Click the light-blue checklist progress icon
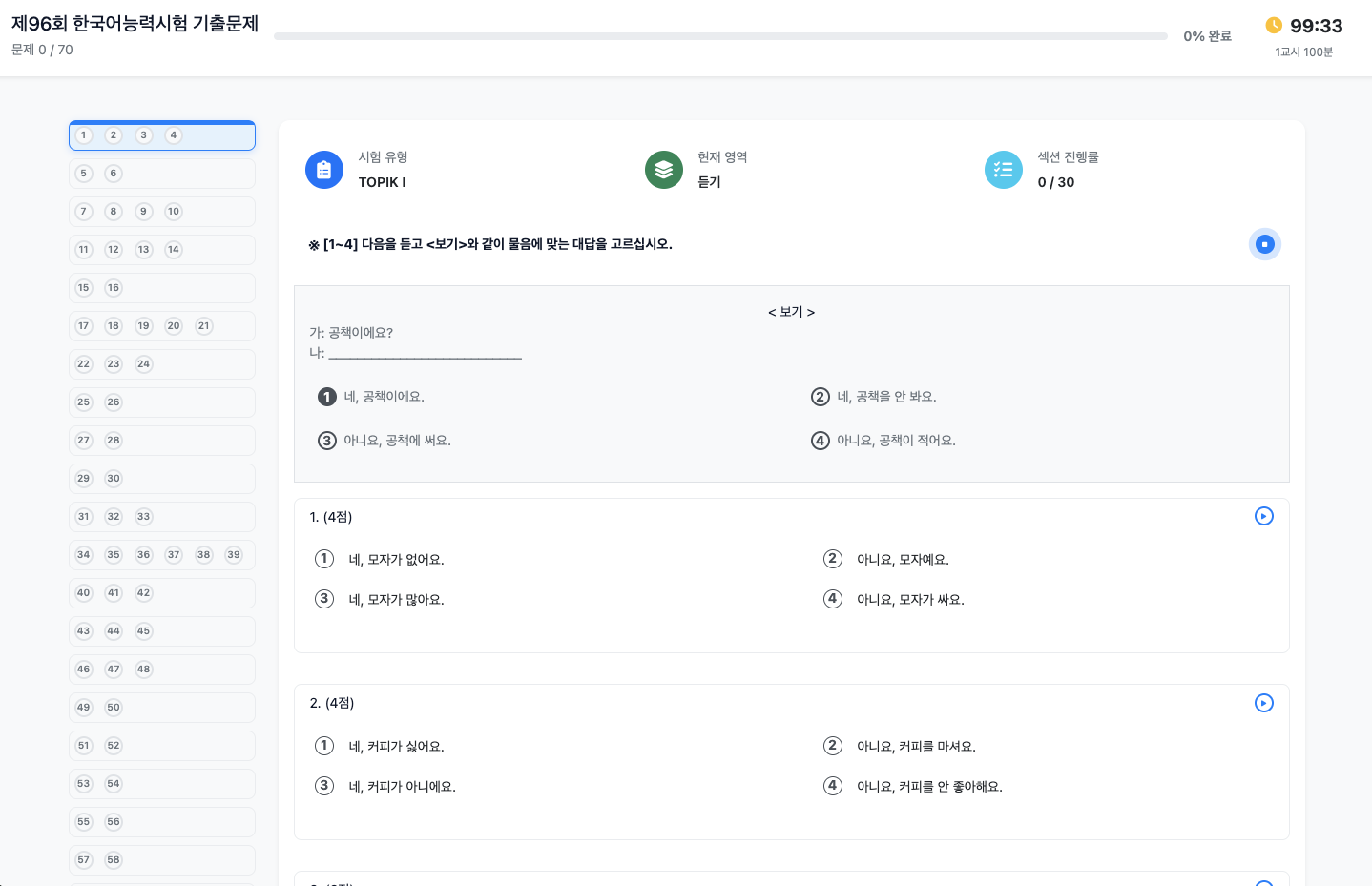The width and height of the screenshot is (1372, 886). click(1003, 170)
